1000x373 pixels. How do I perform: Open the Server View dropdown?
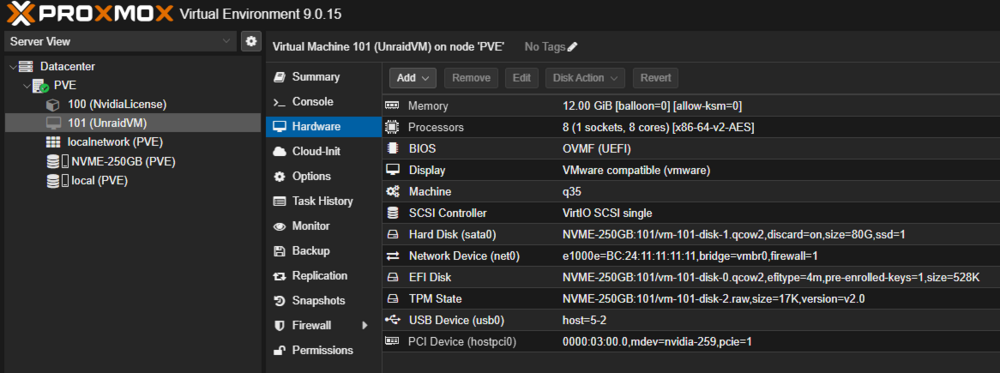point(120,41)
